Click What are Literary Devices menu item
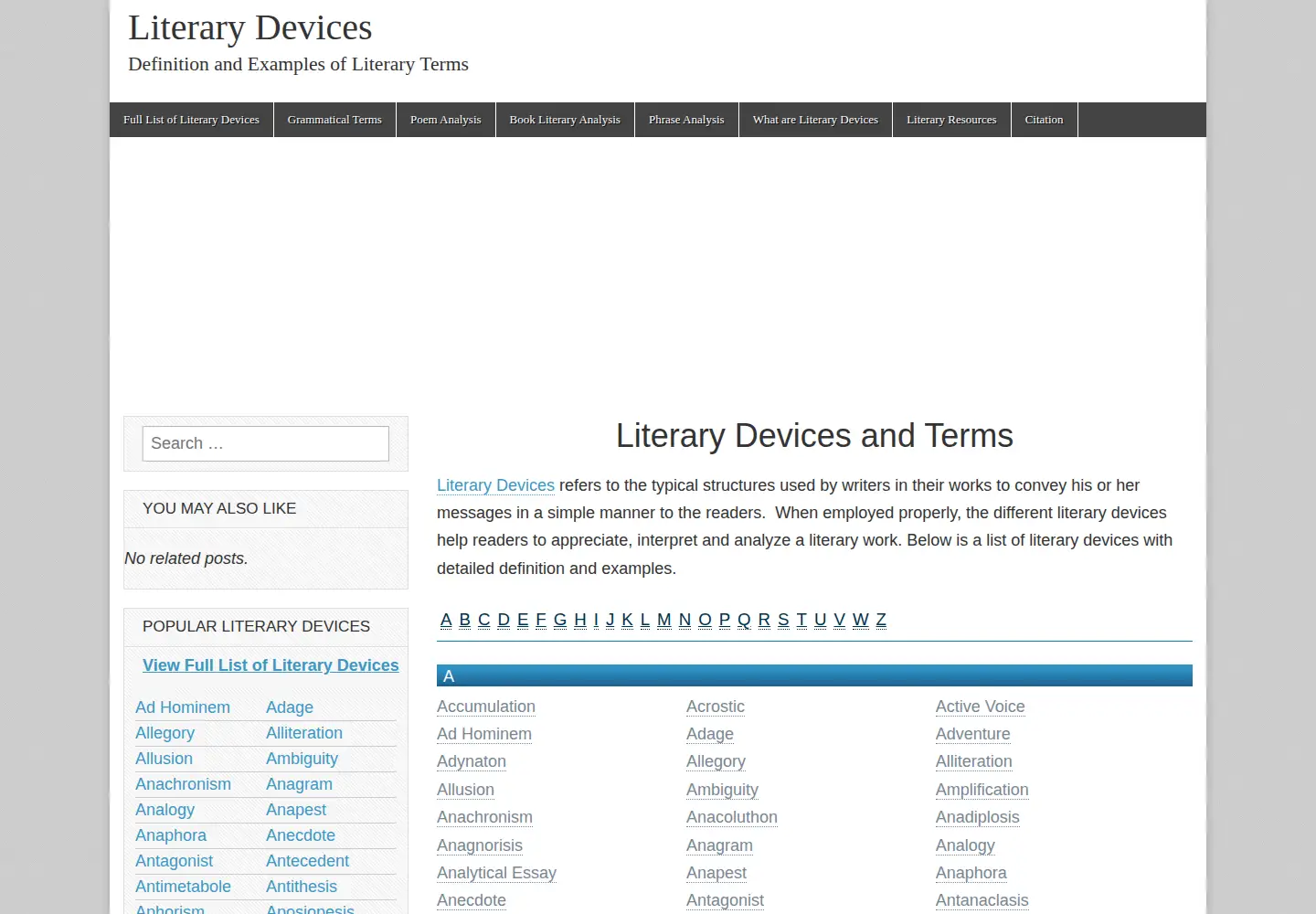1316x914 pixels. click(815, 120)
